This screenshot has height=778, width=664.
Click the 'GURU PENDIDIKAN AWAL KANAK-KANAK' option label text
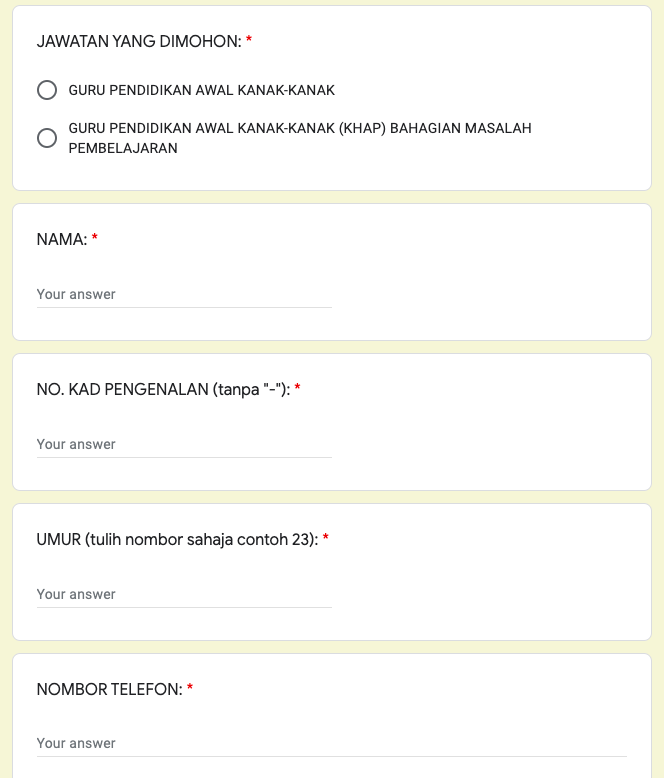tap(201, 91)
